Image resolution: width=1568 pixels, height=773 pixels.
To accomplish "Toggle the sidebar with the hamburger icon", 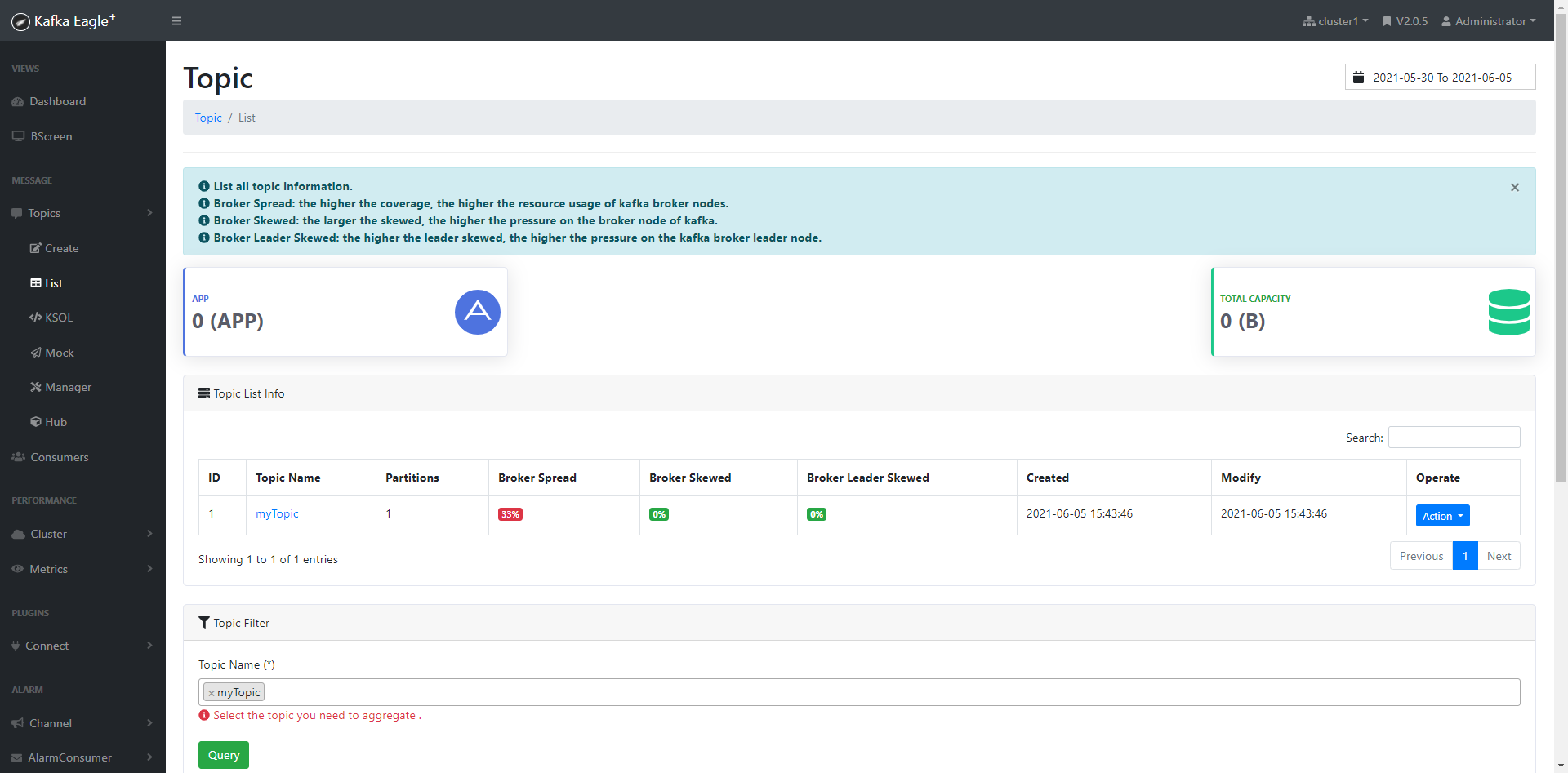I will click(176, 21).
